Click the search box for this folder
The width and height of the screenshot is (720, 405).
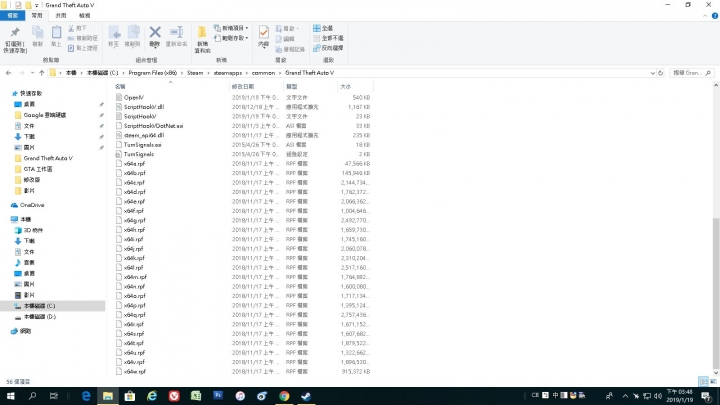(692, 73)
